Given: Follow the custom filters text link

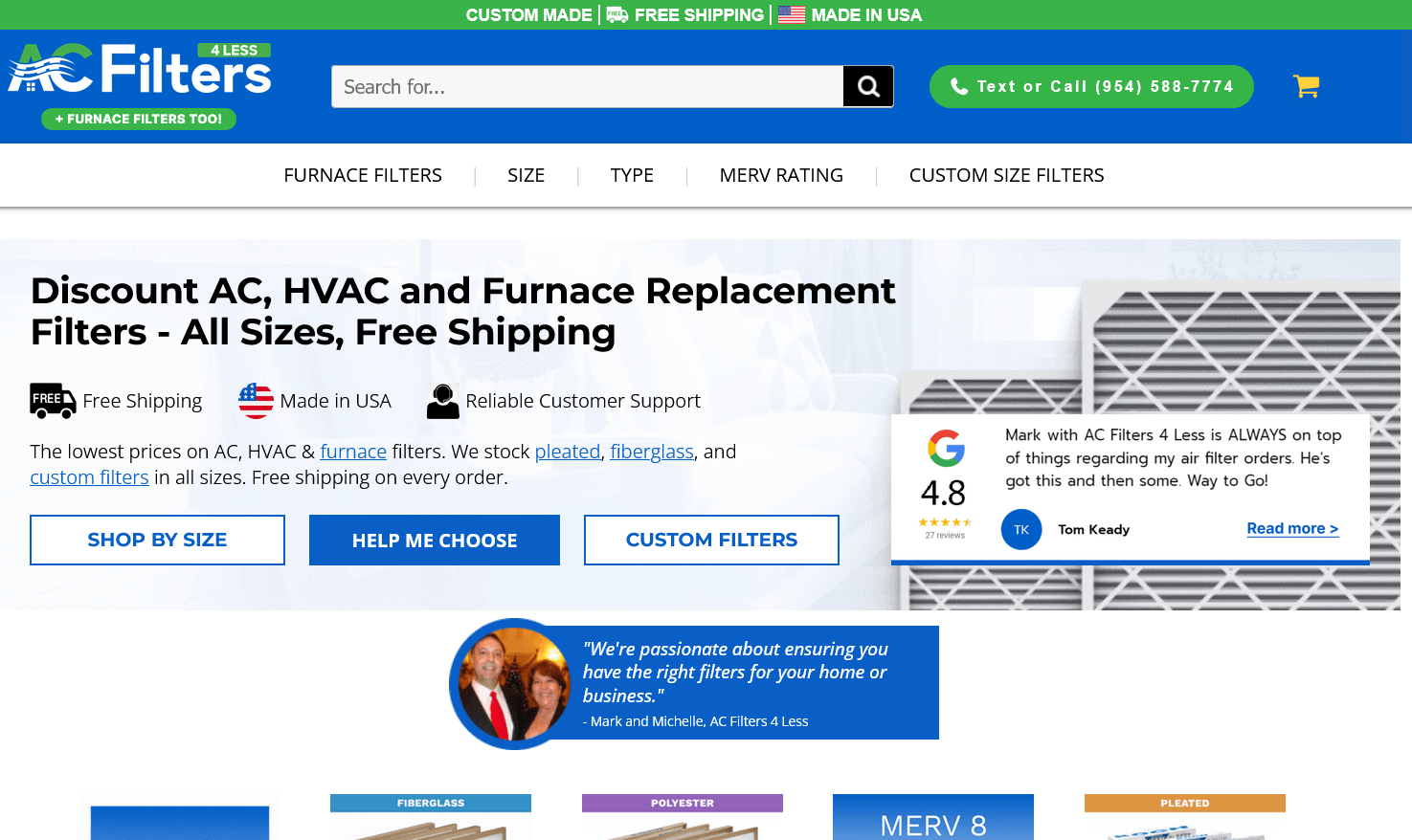Looking at the screenshot, I should click(89, 477).
